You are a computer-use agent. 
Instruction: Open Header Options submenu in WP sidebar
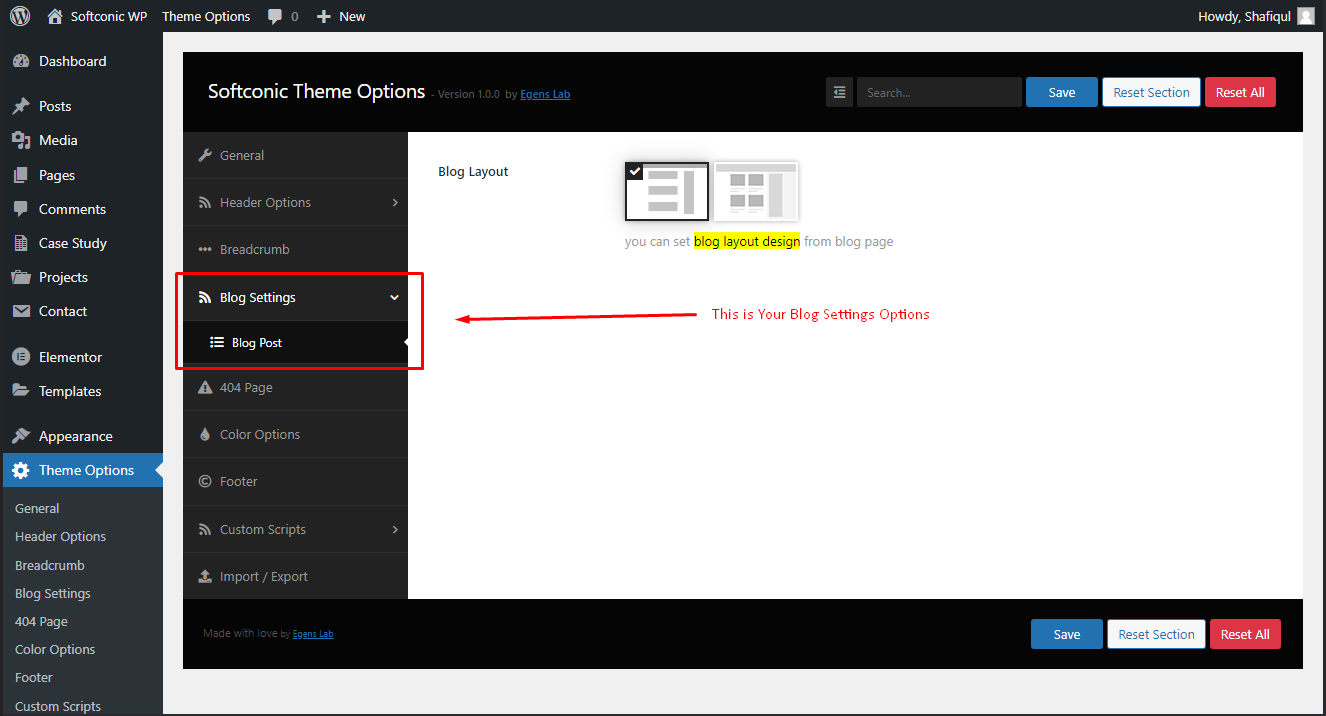coord(60,536)
